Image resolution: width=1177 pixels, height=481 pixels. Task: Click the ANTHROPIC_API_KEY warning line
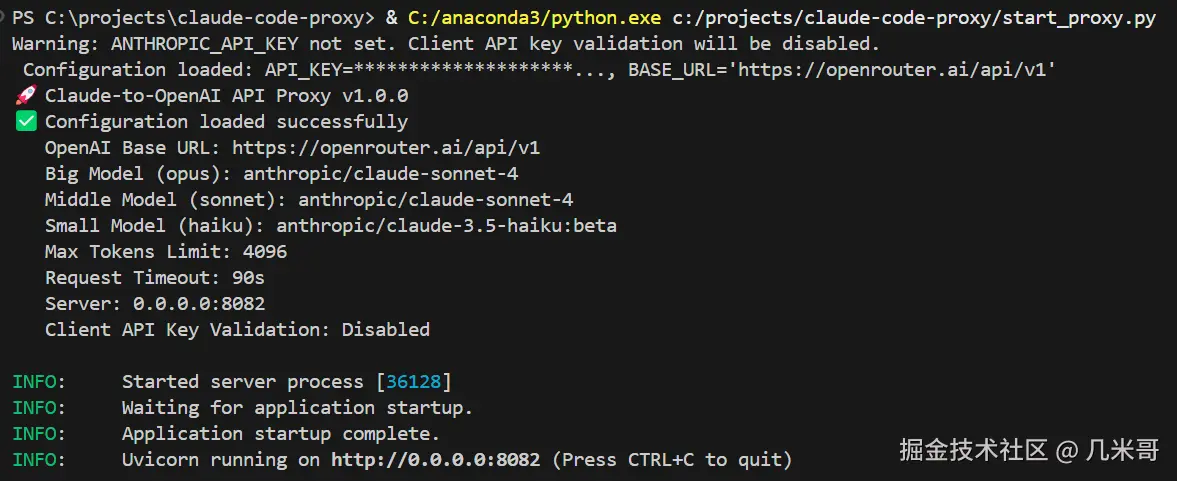[446, 44]
